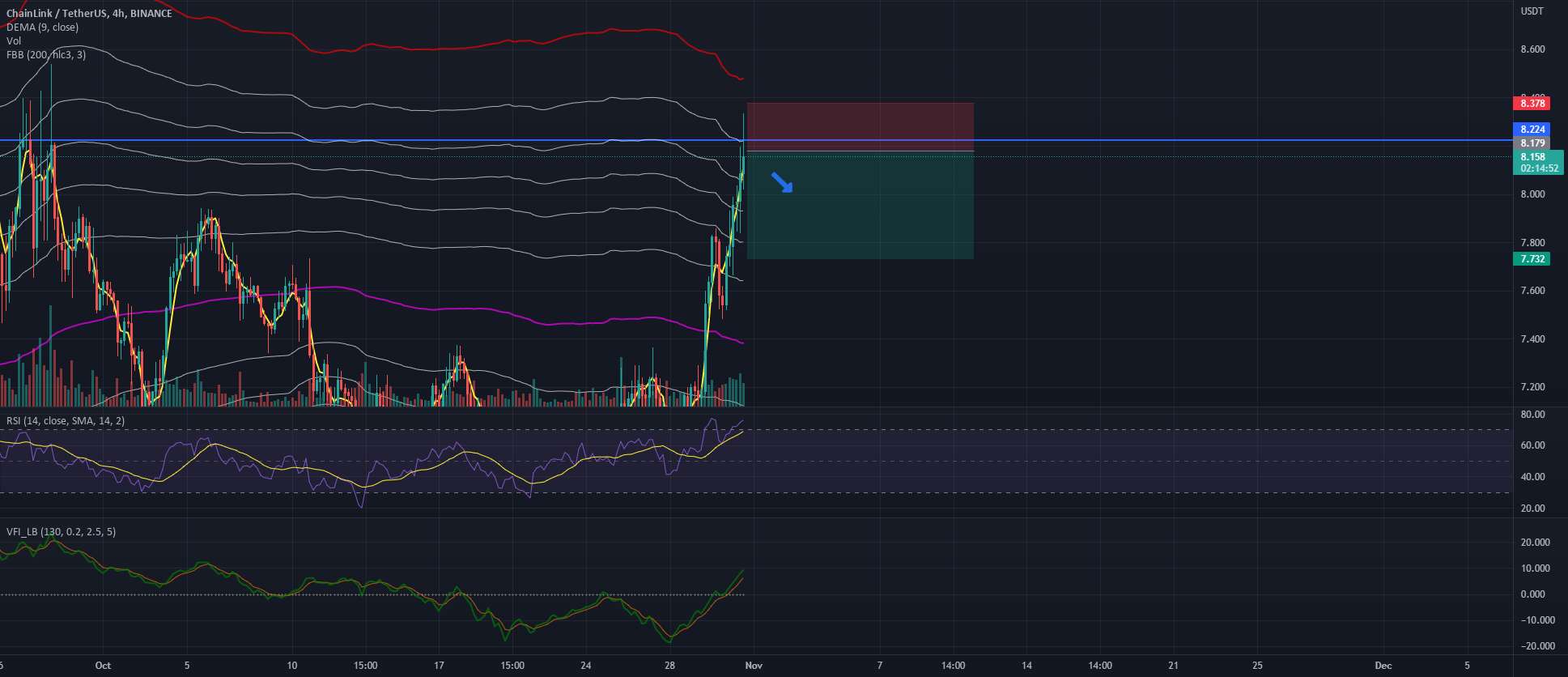Click the 17 date label on time axis
The image size is (1568, 677).
click(x=439, y=666)
